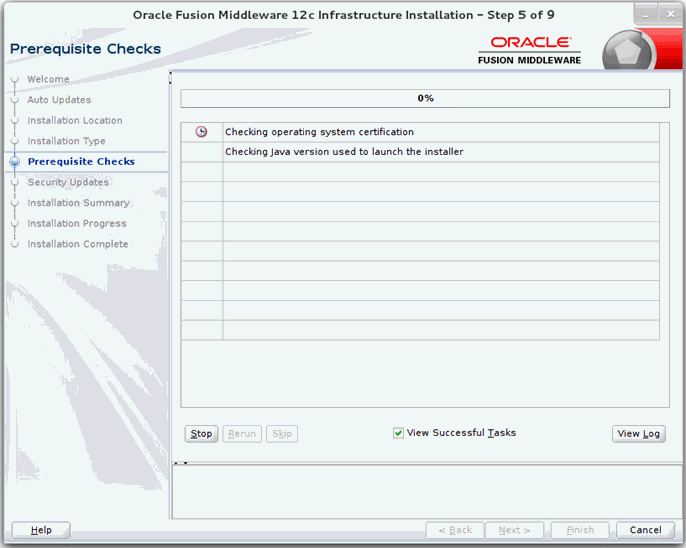Open the Help button
The image size is (686, 548).
[41, 530]
